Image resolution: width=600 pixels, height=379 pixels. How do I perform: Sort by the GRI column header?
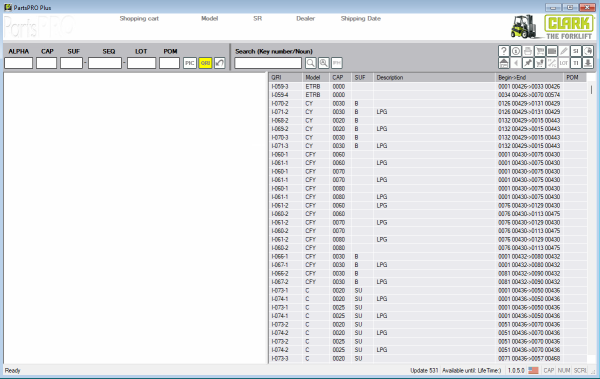pos(286,77)
